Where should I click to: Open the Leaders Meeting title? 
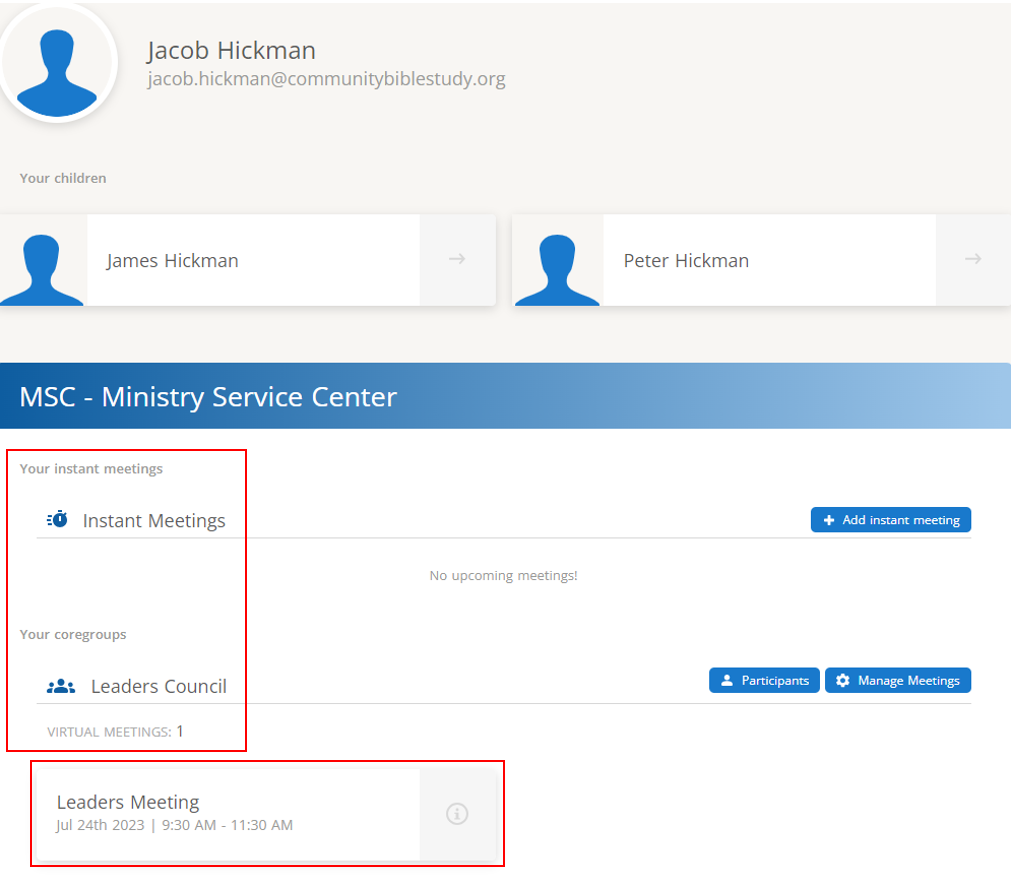click(x=128, y=802)
